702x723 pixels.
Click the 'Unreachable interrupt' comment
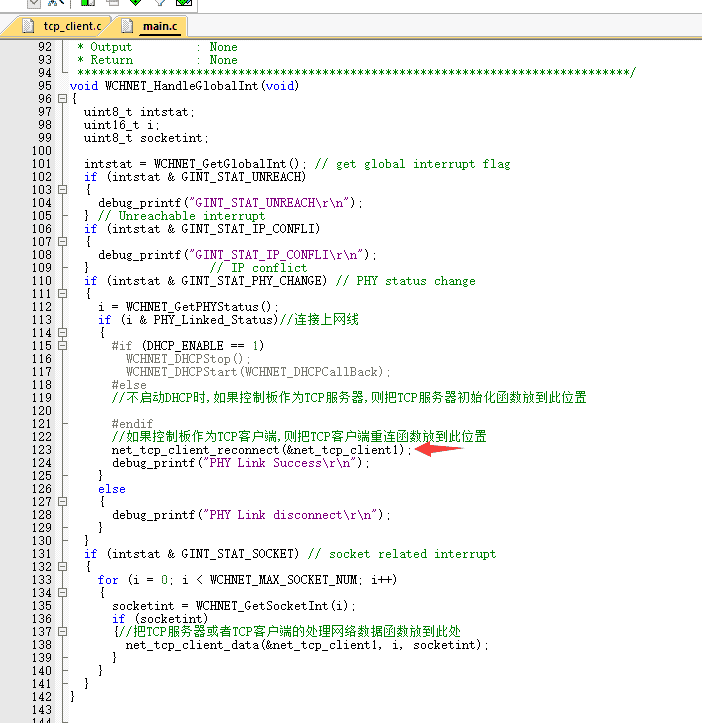tap(181, 216)
